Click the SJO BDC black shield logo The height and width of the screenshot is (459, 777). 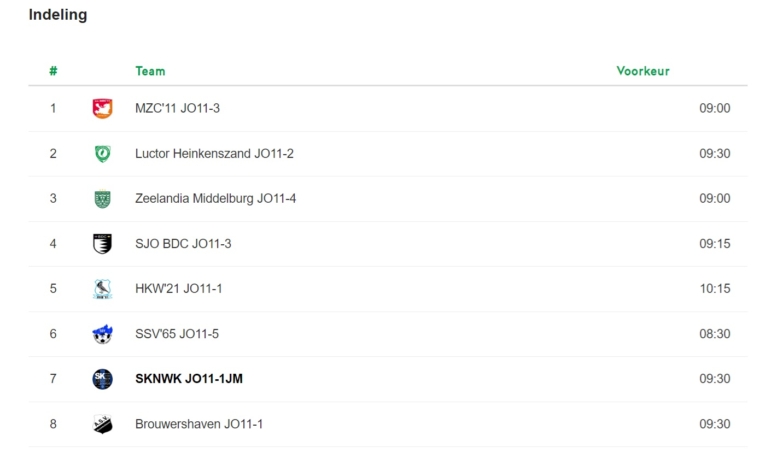point(103,244)
